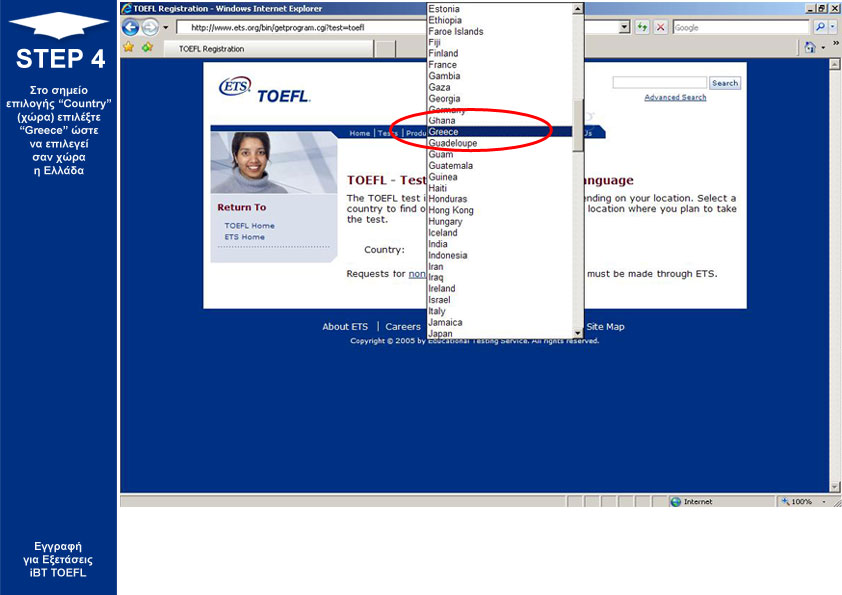Open the address bar history dropdown
Image resolution: width=842 pixels, height=595 pixels.
(624, 27)
